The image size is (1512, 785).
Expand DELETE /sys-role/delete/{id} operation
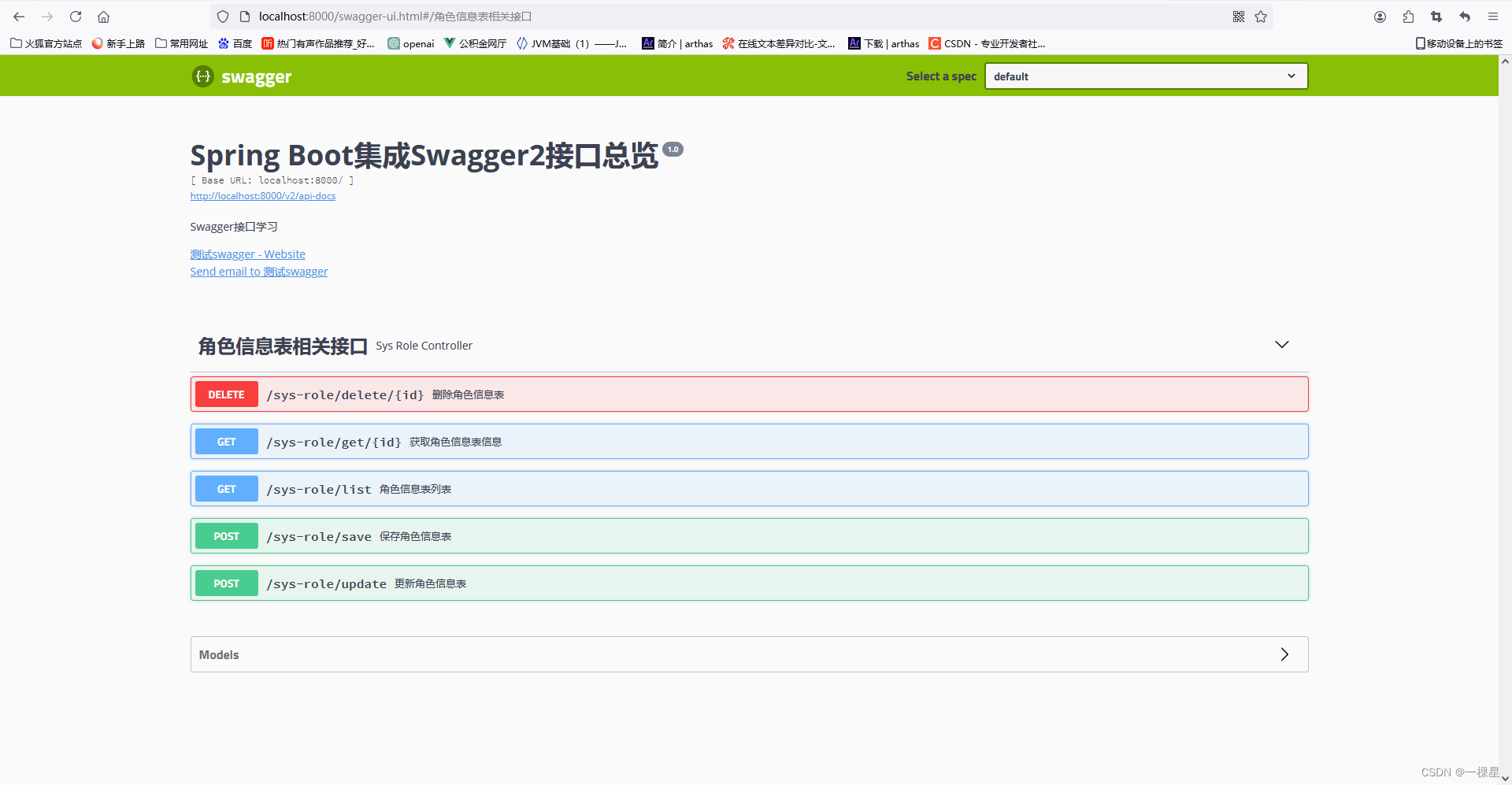pos(749,394)
